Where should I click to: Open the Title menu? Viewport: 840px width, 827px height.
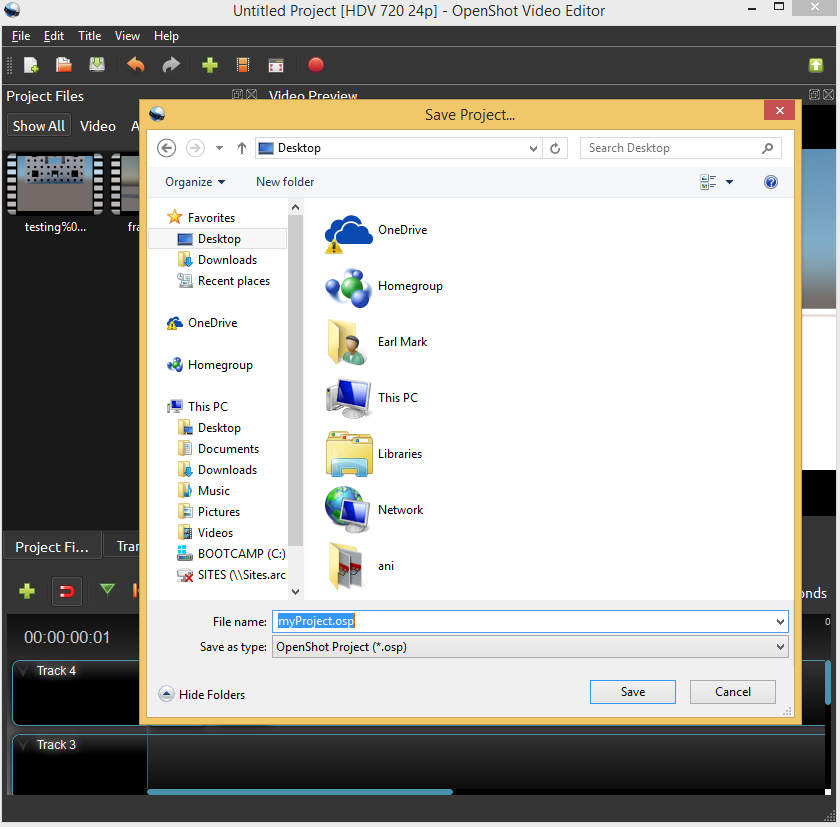pyautogui.click(x=89, y=36)
